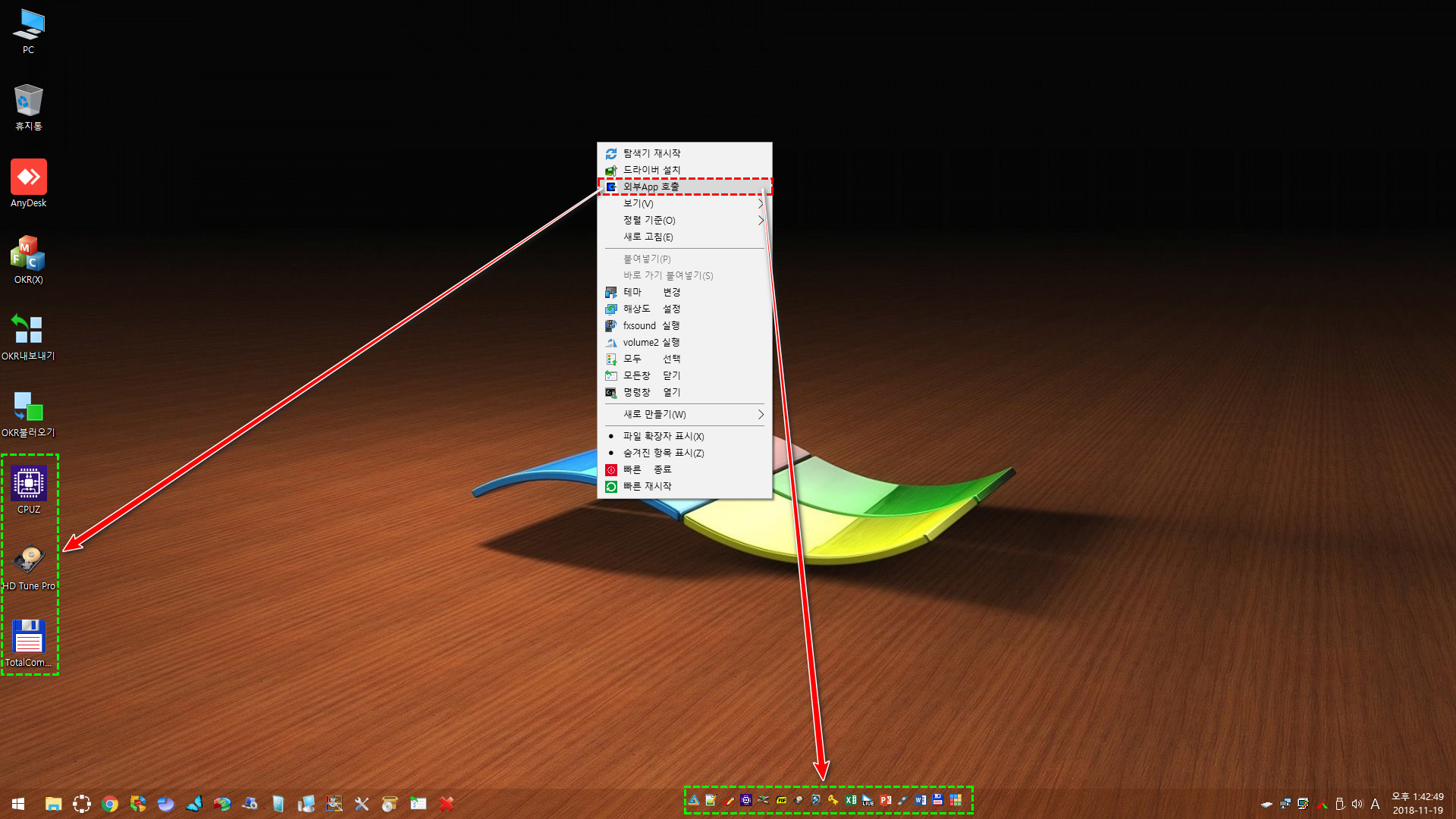Click 빠른 종료 in context menu
The width and height of the screenshot is (1456, 819).
[685, 469]
